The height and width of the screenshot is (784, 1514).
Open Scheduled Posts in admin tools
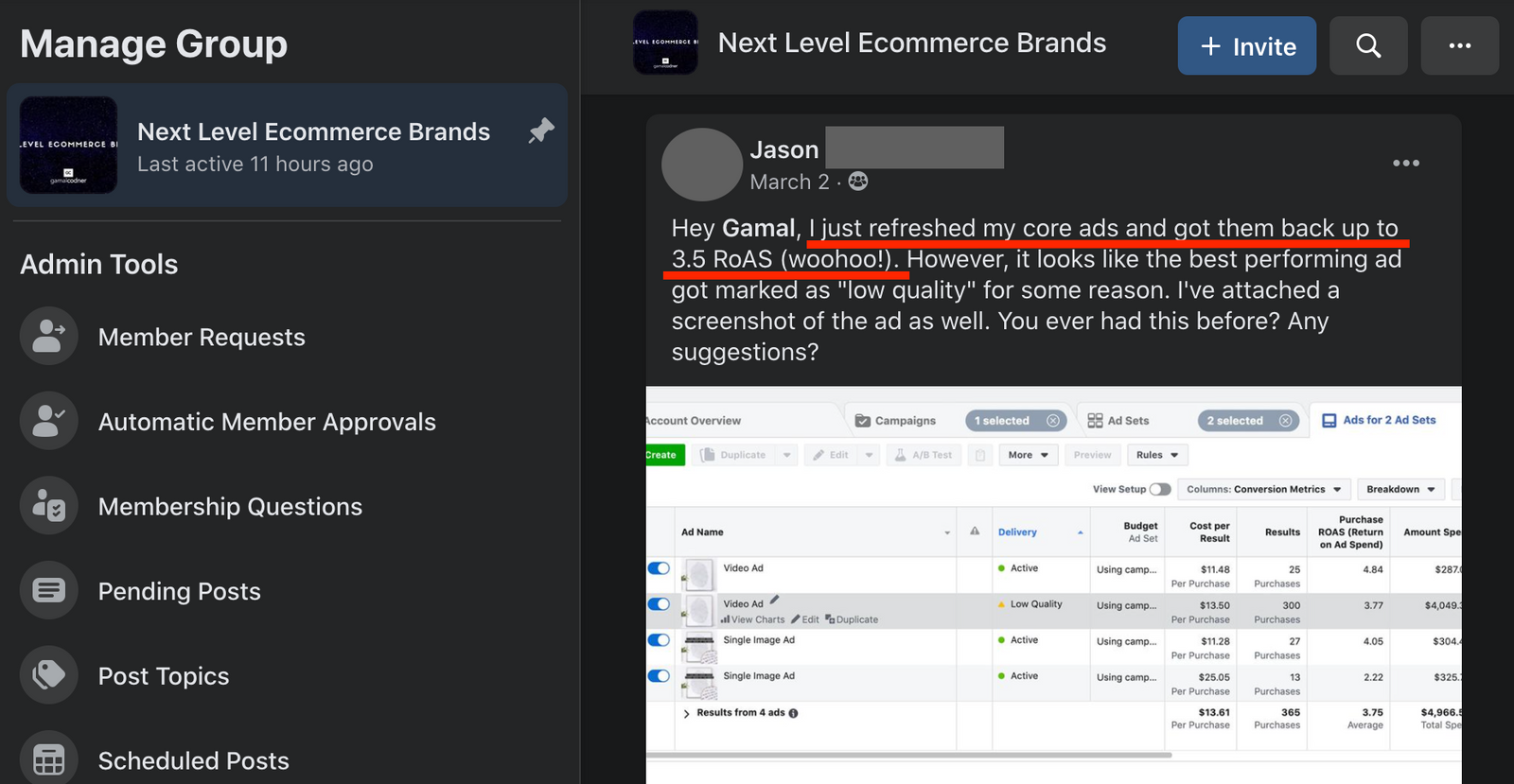193,760
